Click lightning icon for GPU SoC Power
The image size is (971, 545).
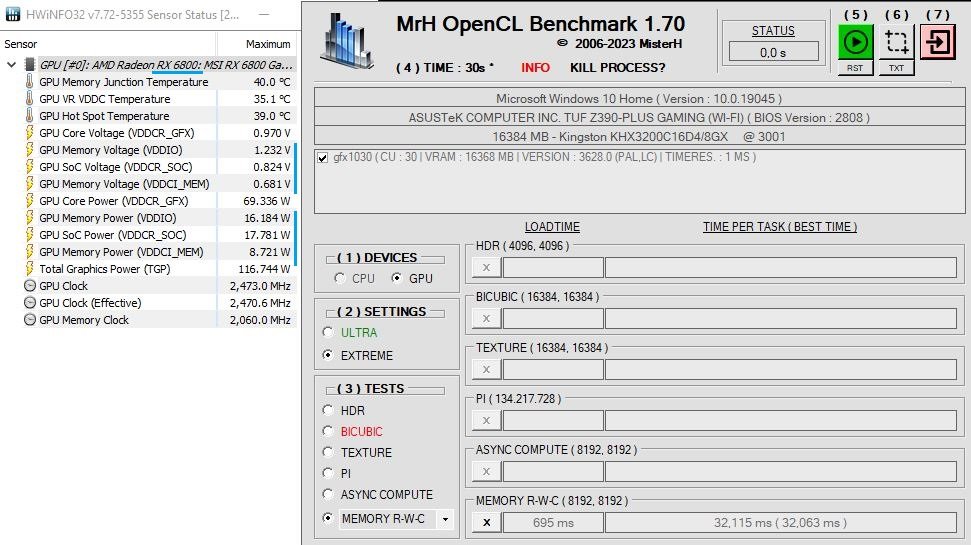coord(29,235)
